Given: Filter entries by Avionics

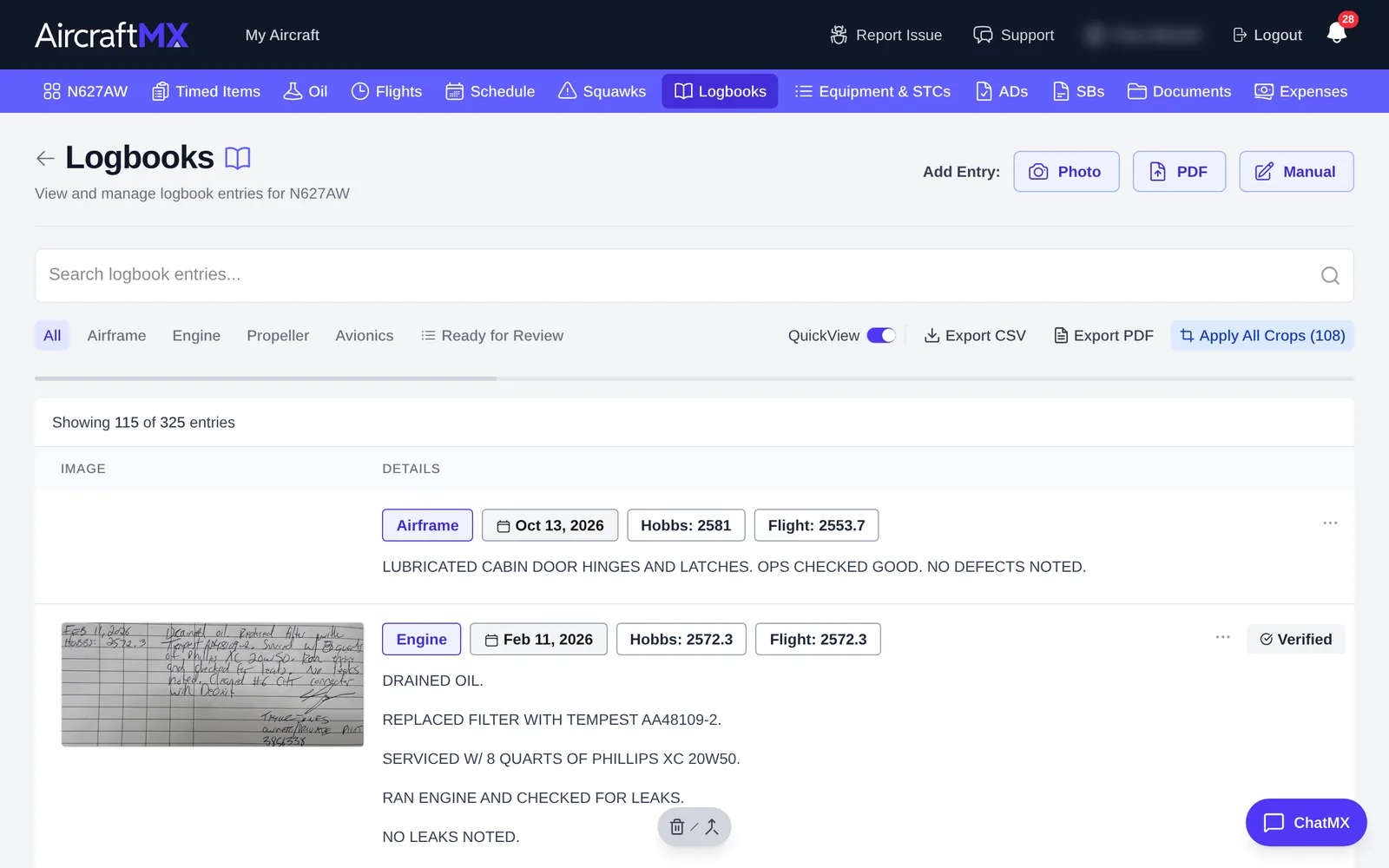Looking at the screenshot, I should 365,336.
